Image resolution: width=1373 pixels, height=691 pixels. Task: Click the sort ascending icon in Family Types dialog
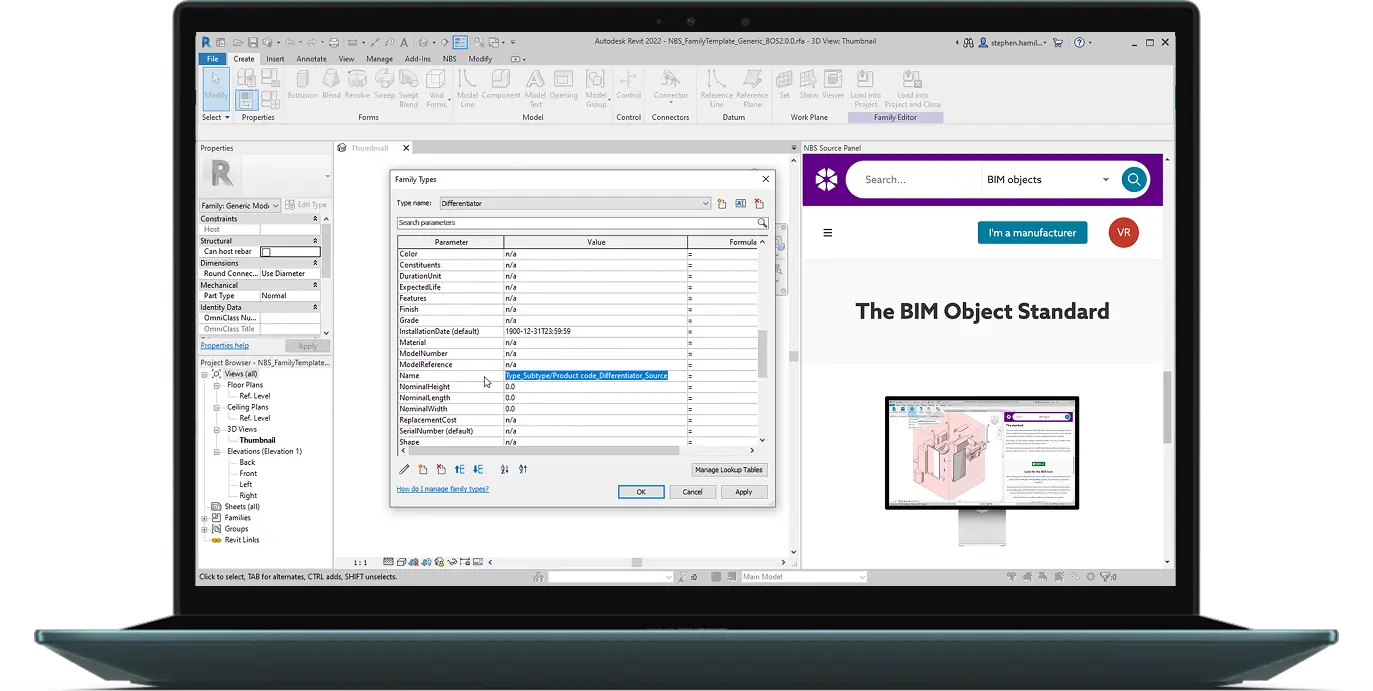pyautogui.click(x=504, y=469)
